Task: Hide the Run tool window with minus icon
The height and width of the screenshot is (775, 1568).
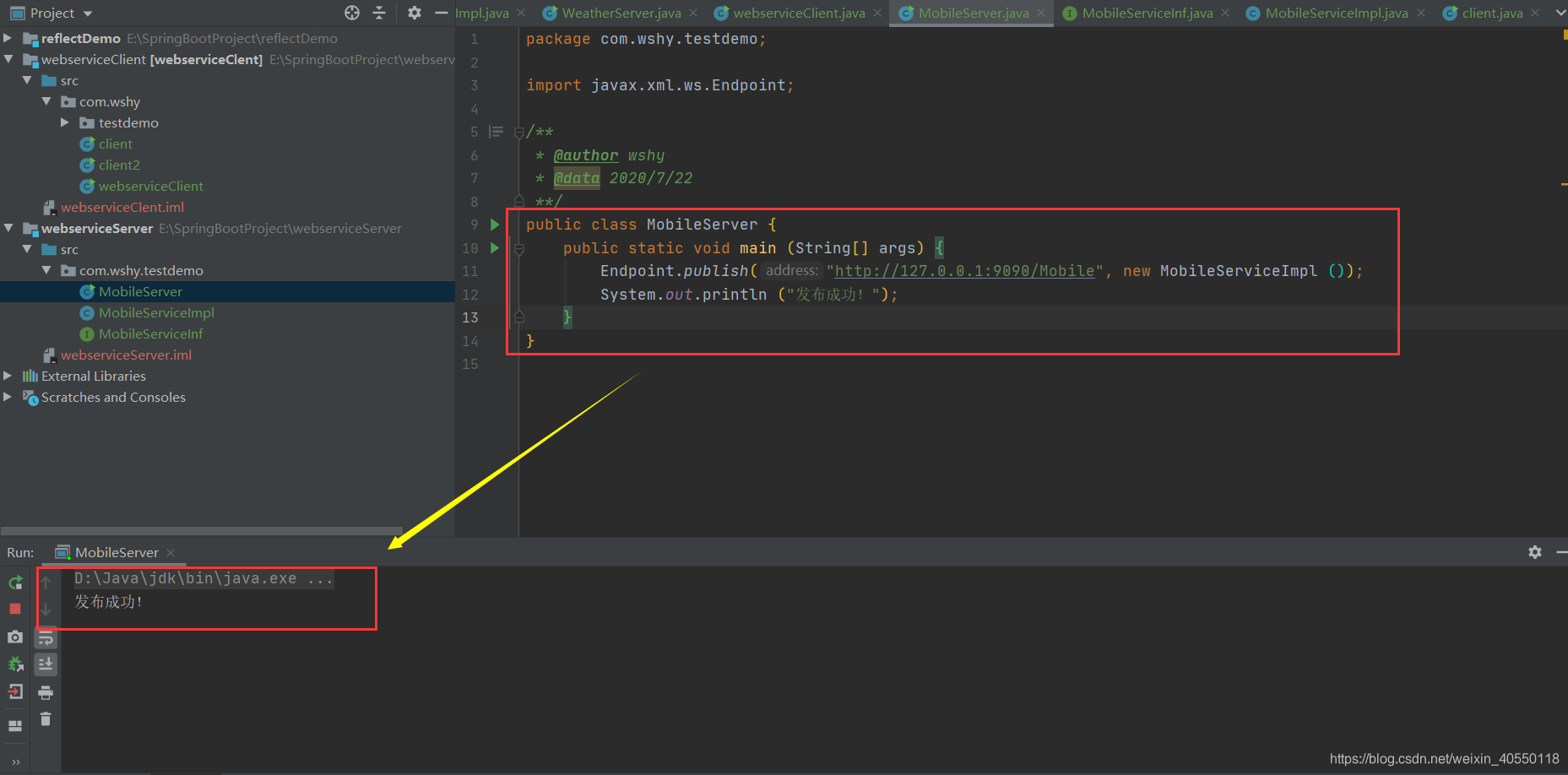Action: coord(1561,552)
